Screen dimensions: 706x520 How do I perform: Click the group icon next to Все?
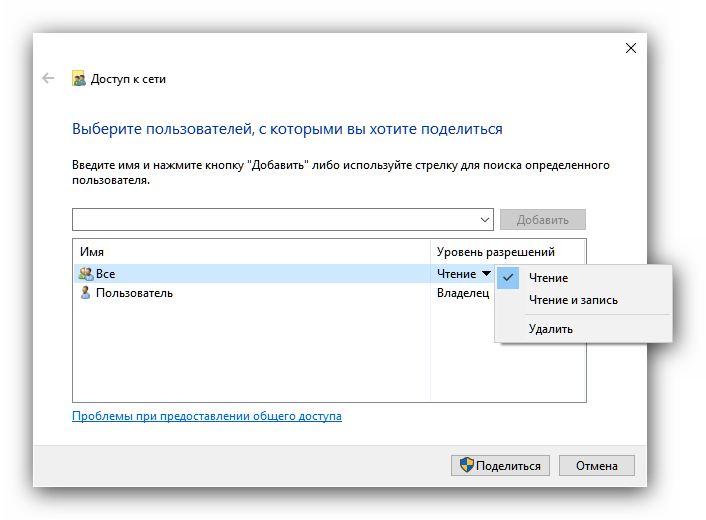85,273
